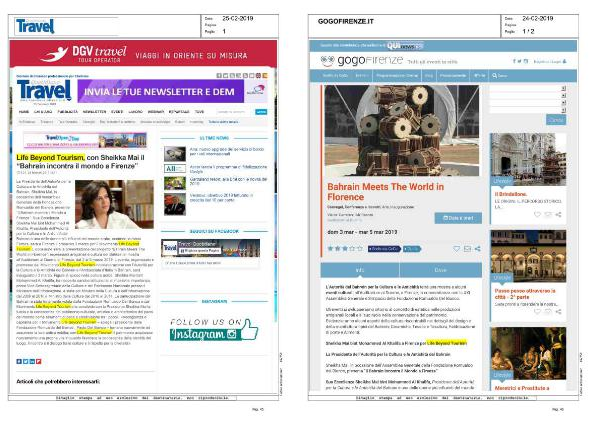Open the Veratour obiettivo 2019 news link
The image size is (600, 424).
221,197
